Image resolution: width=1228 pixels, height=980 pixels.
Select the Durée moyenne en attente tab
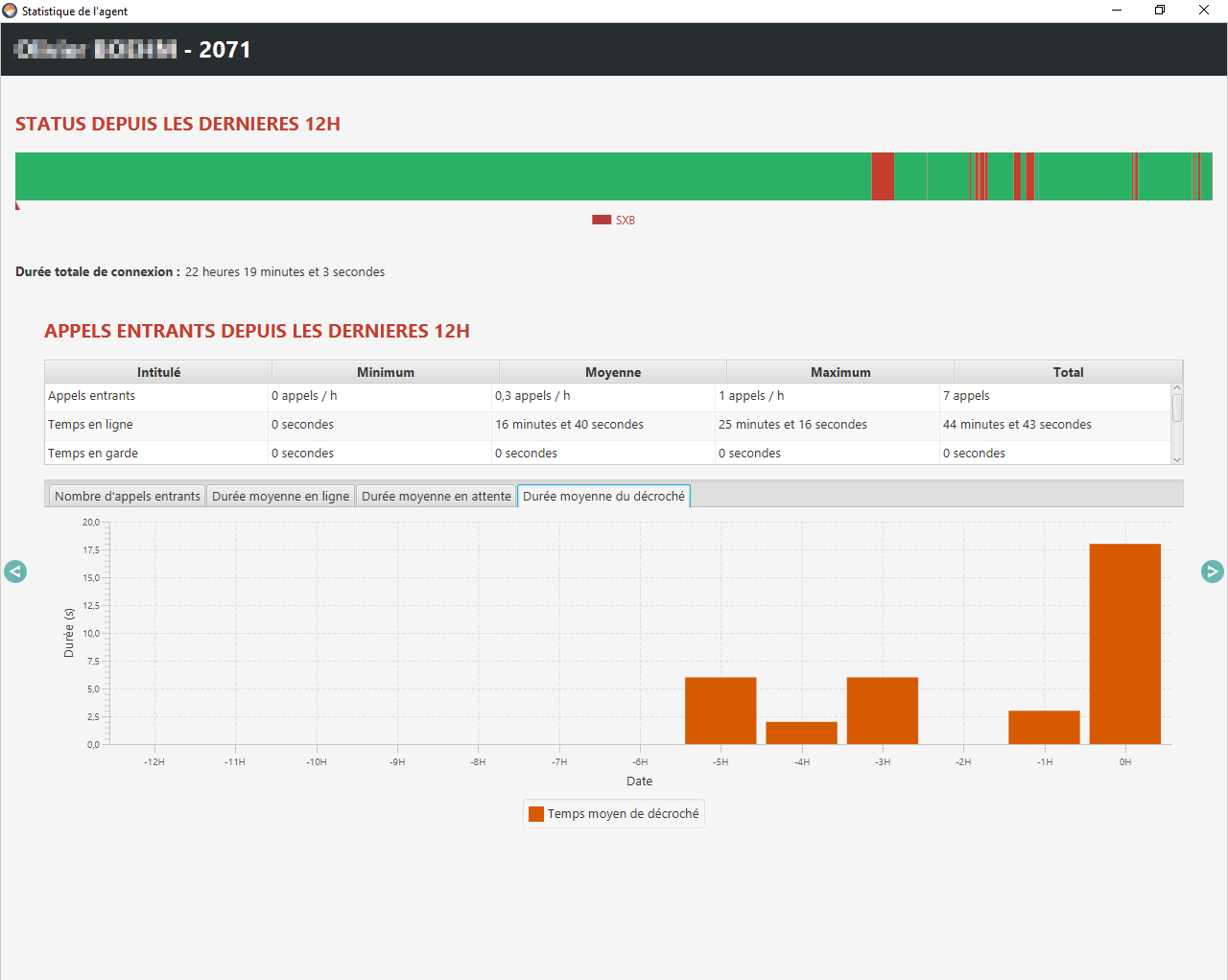pyautogui.click(x=436, y=496)
